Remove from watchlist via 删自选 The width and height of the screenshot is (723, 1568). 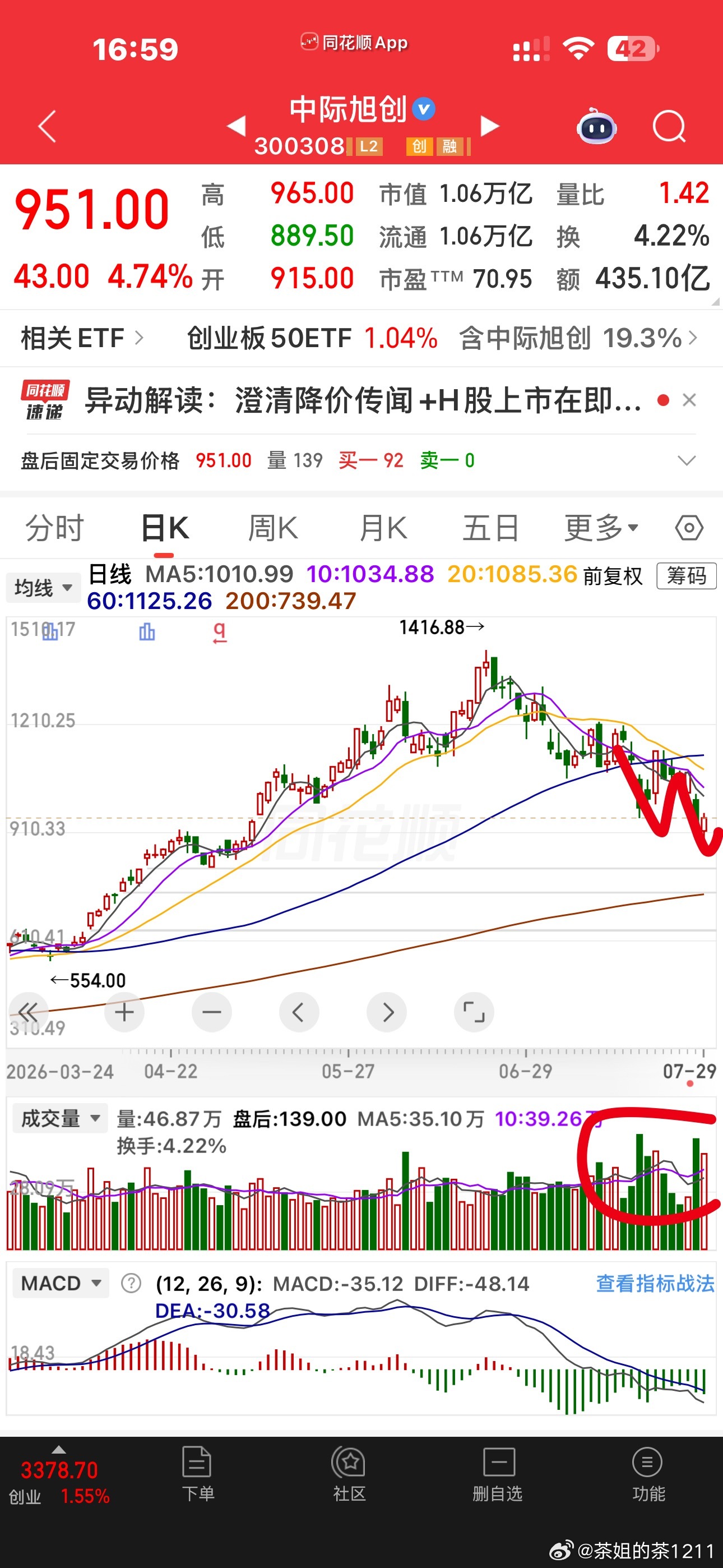point(498,1474)
